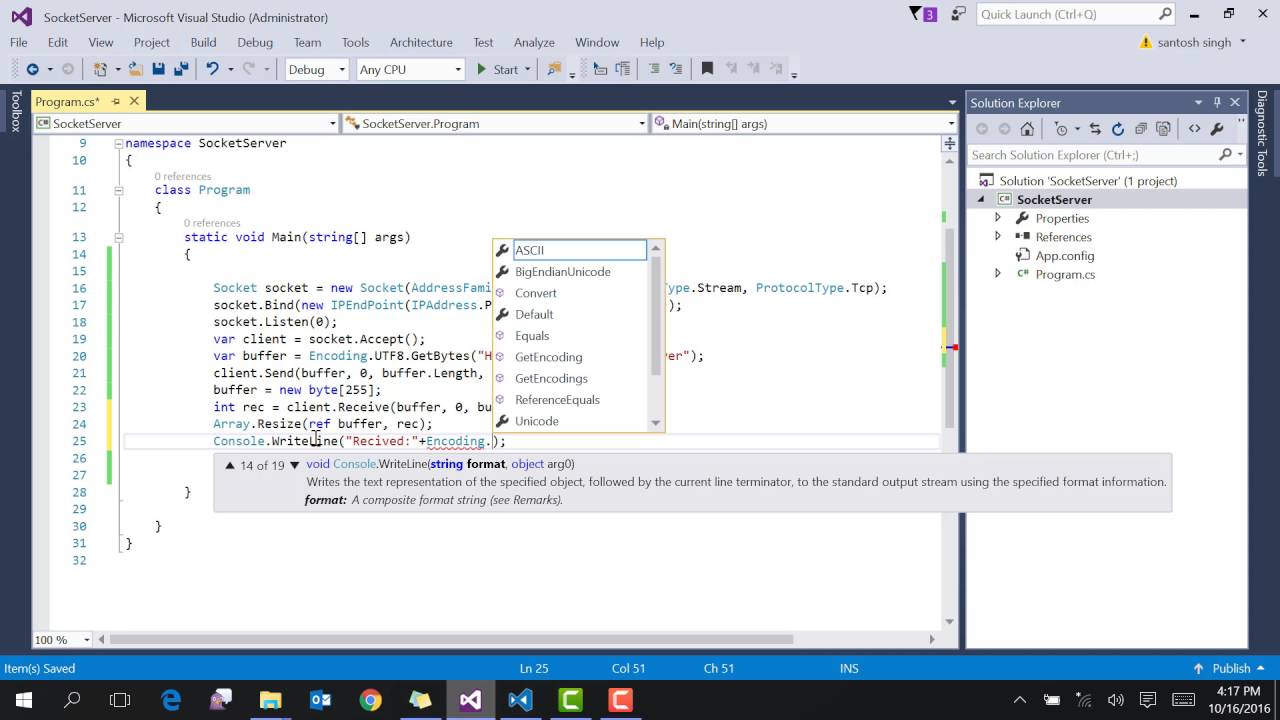This screenshot has height=720, width=1280.
Task: Open the Analyze menu
Action: click(534, 42)
